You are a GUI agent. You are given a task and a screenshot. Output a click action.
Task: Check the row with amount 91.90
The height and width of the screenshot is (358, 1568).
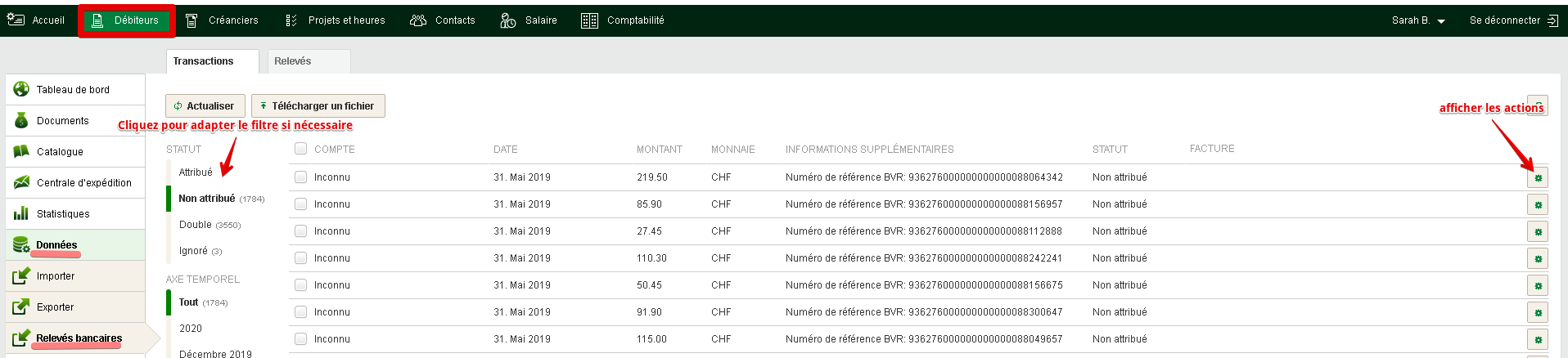click(300, 312)
